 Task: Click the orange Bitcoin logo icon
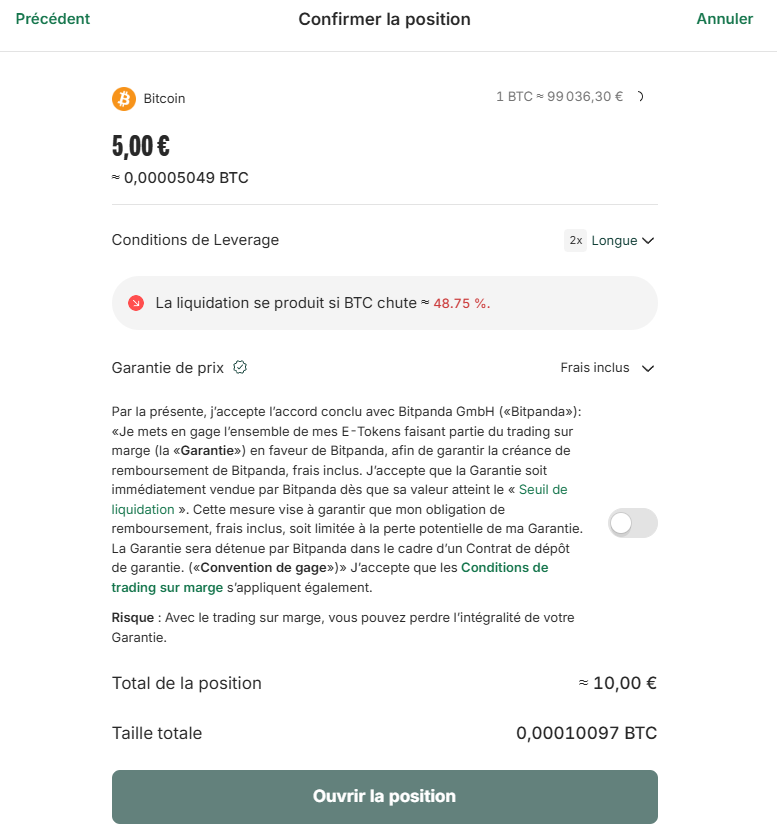(122, 98)
